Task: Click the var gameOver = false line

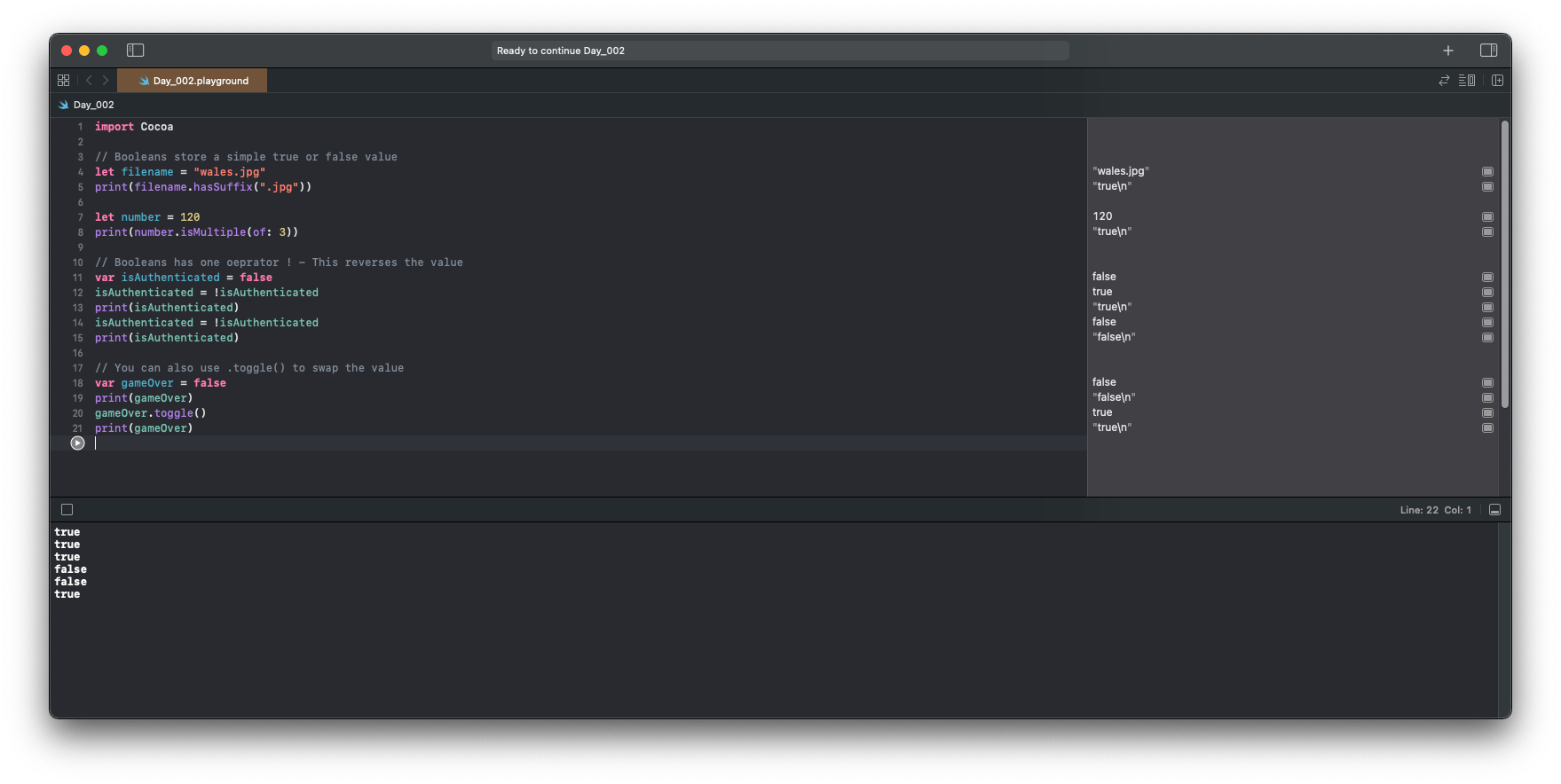Action: coord(161,383)
